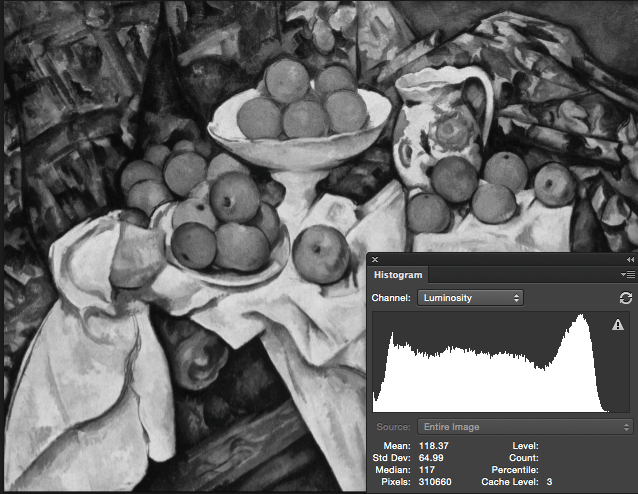Collapse the panel with the double-arrow icon
This screenshot has height=494, width=638.
coord(629,260)
